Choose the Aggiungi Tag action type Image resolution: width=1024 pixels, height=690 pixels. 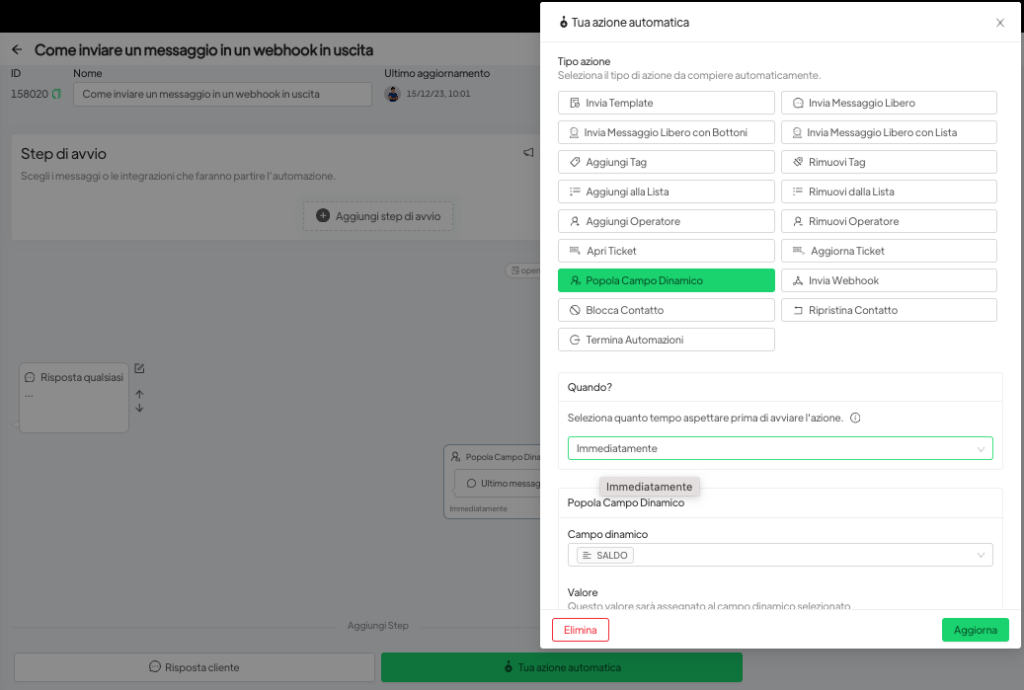(666, 162)
